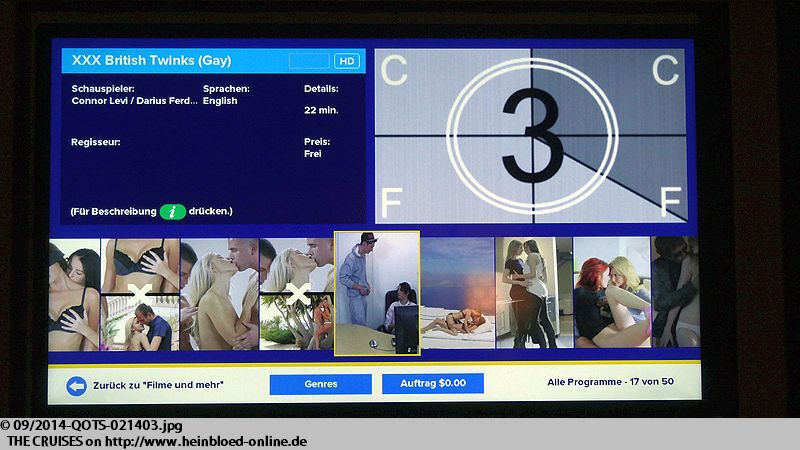Image resolution: width=800 pixels, height=450 pixels.
Task: Click the green info 'i' icon
Action: pos(172,211)
